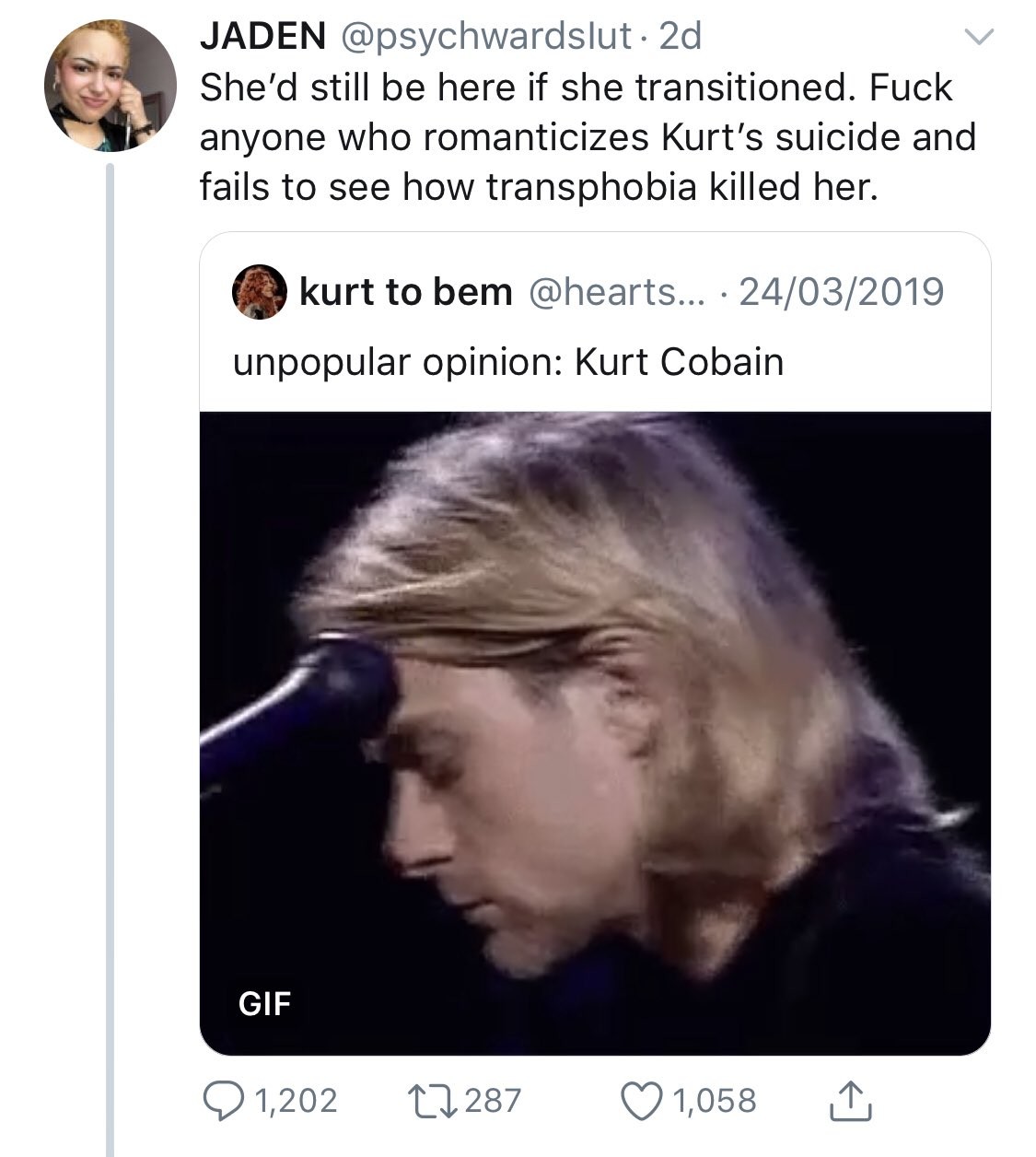Click the 24/03/2019 date
The width and height of the screenshot is (1036, 1157).
[840, 292]
